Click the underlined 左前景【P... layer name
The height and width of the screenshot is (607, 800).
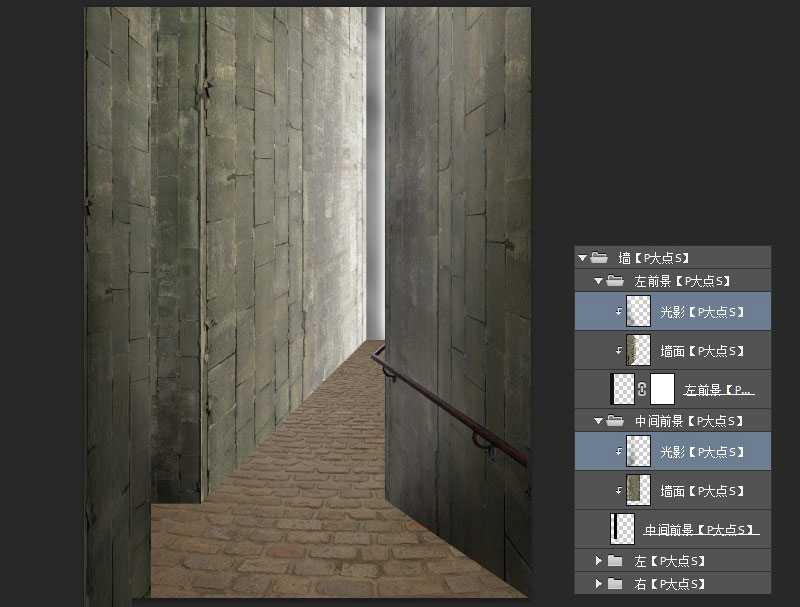pos(718,390)
